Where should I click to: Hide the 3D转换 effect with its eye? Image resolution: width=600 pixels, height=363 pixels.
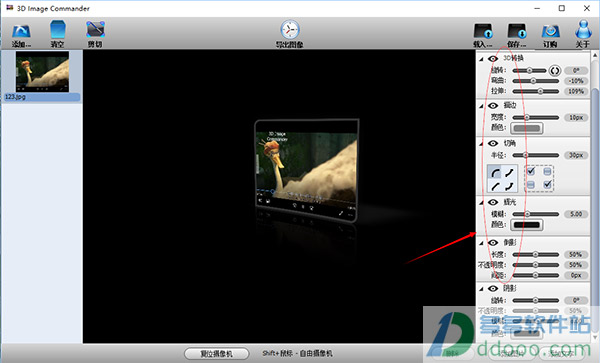(x=493, y=59)
